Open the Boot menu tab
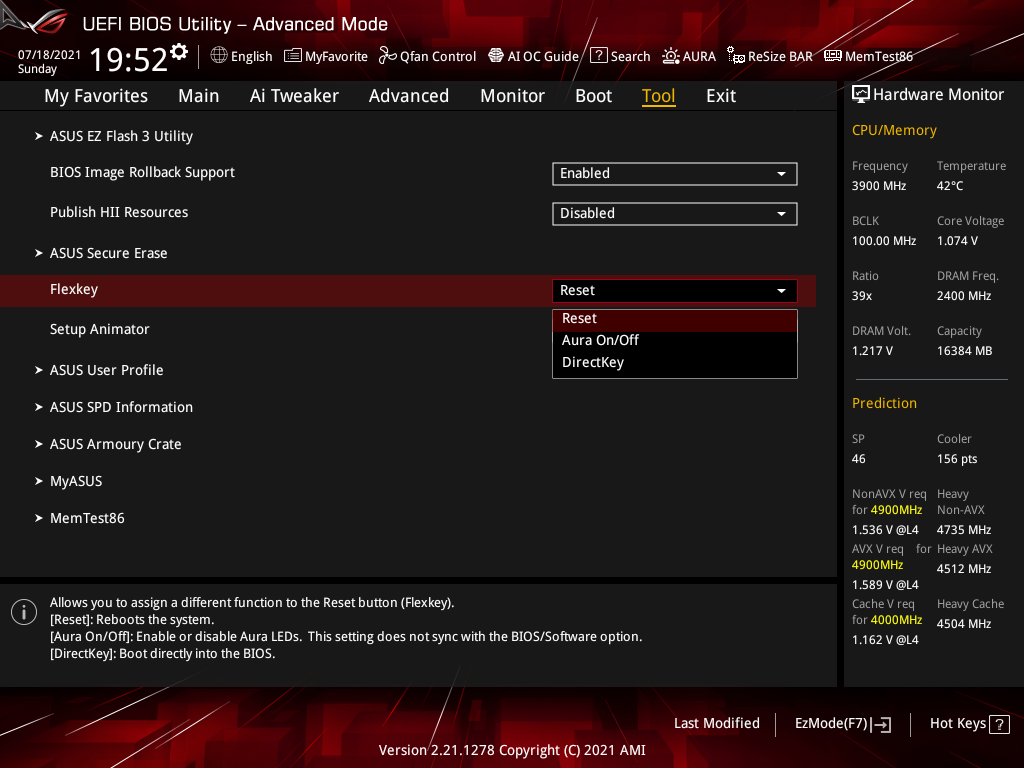Screen dimensions: 1024x768 593,96
